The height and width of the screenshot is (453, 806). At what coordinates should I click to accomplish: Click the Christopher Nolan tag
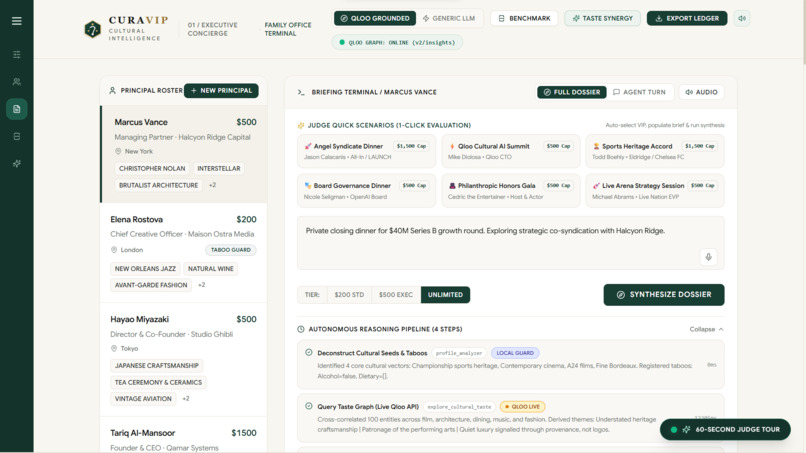[x=152, y=169]
